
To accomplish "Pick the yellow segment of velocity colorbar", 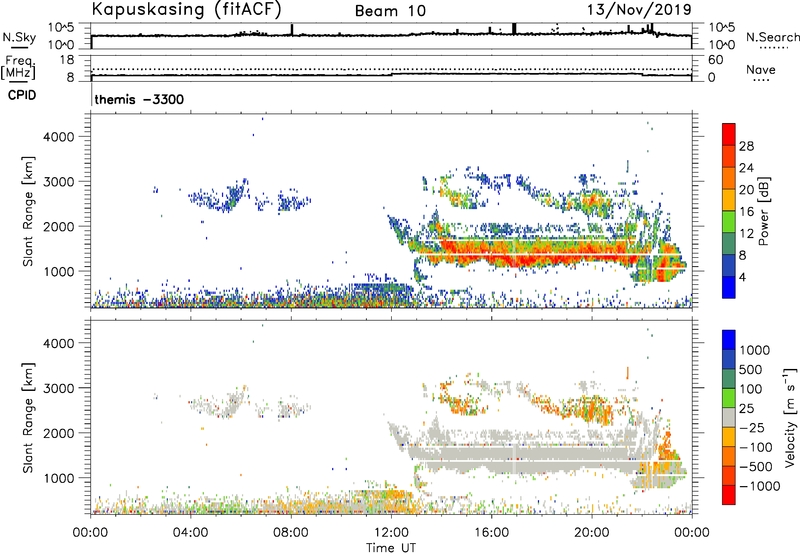I will tap(729, 437).
